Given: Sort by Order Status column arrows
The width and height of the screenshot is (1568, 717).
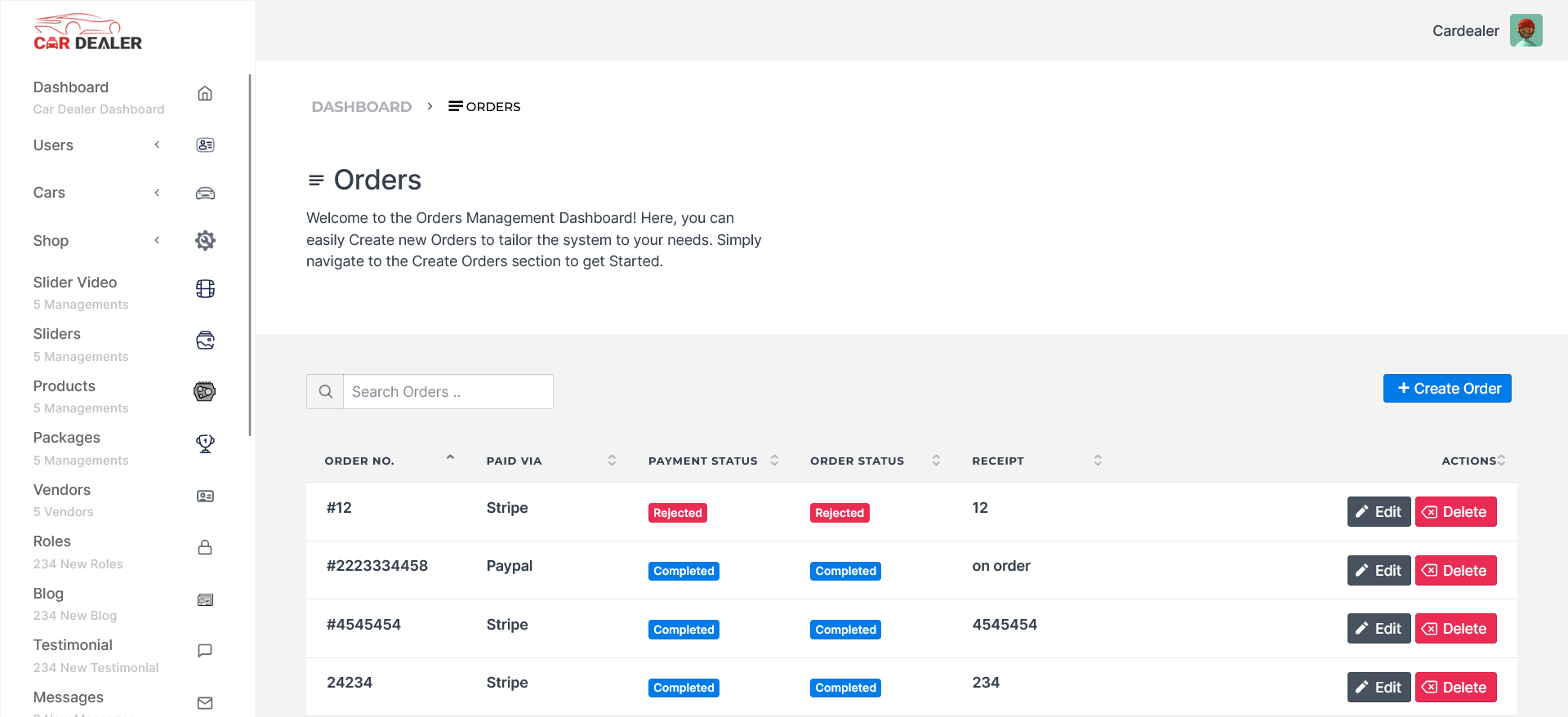Looking at the screenshot, I should pyautogui.click(x=936, y=461).
